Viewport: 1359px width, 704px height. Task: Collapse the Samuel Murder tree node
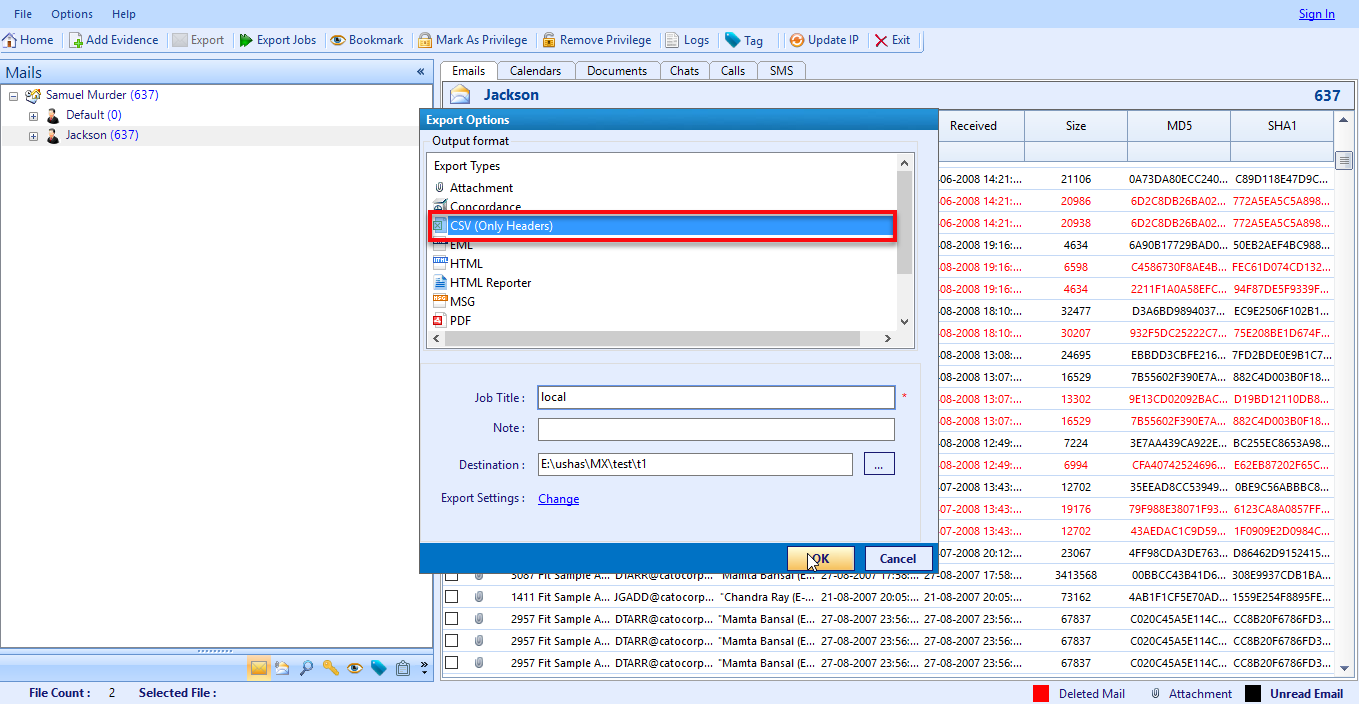coord(14,96)
